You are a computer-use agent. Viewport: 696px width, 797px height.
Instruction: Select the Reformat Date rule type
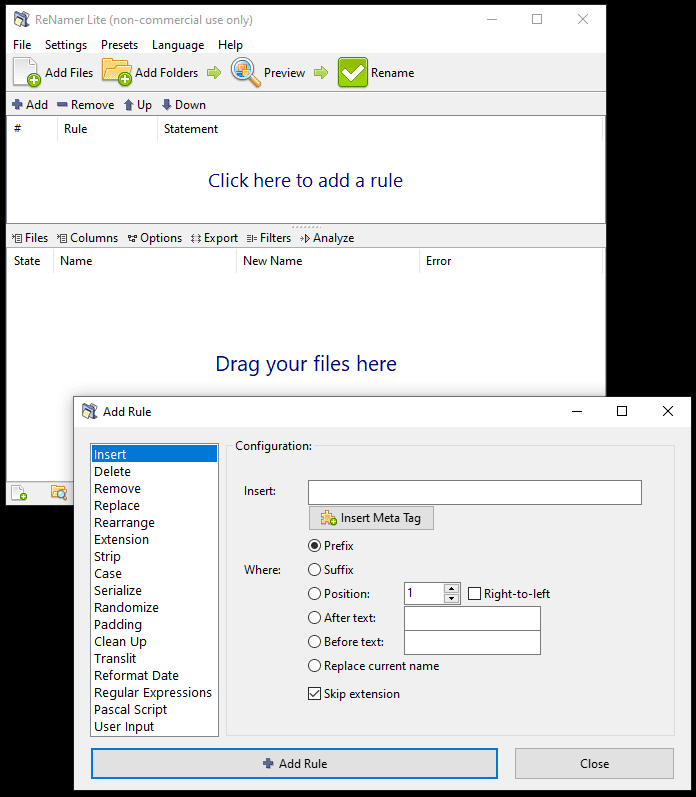point(155,676)
